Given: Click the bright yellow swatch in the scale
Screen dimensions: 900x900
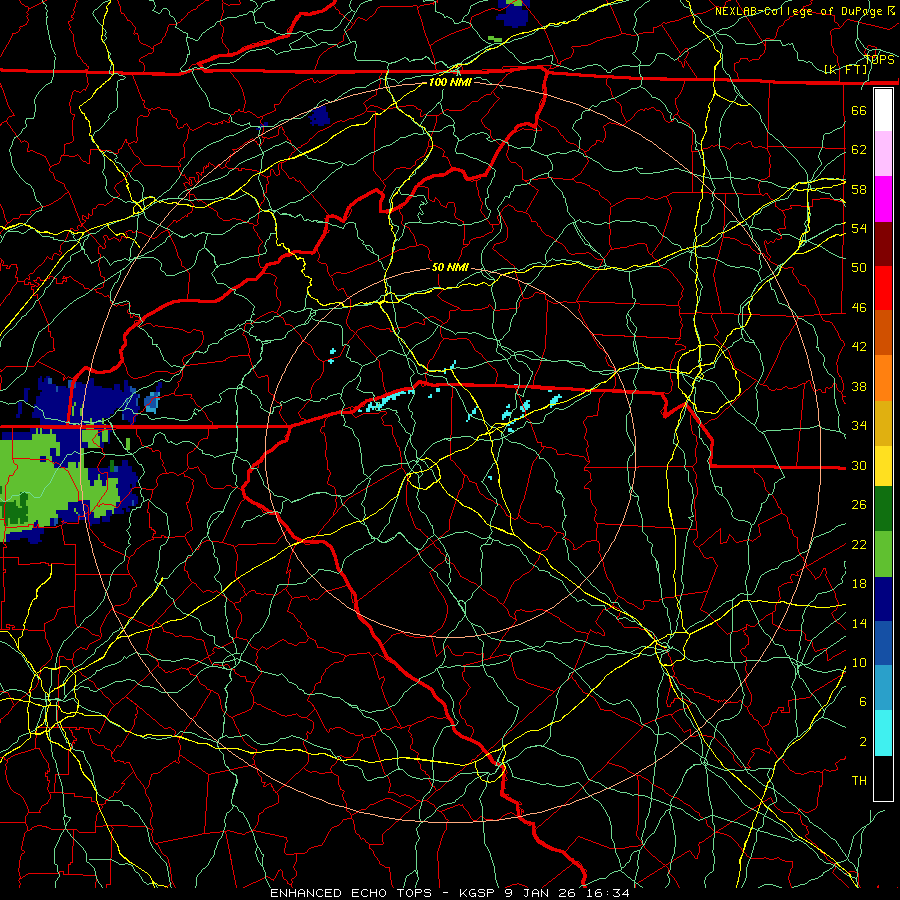Looking at the screenshot, I should (883, 466).
